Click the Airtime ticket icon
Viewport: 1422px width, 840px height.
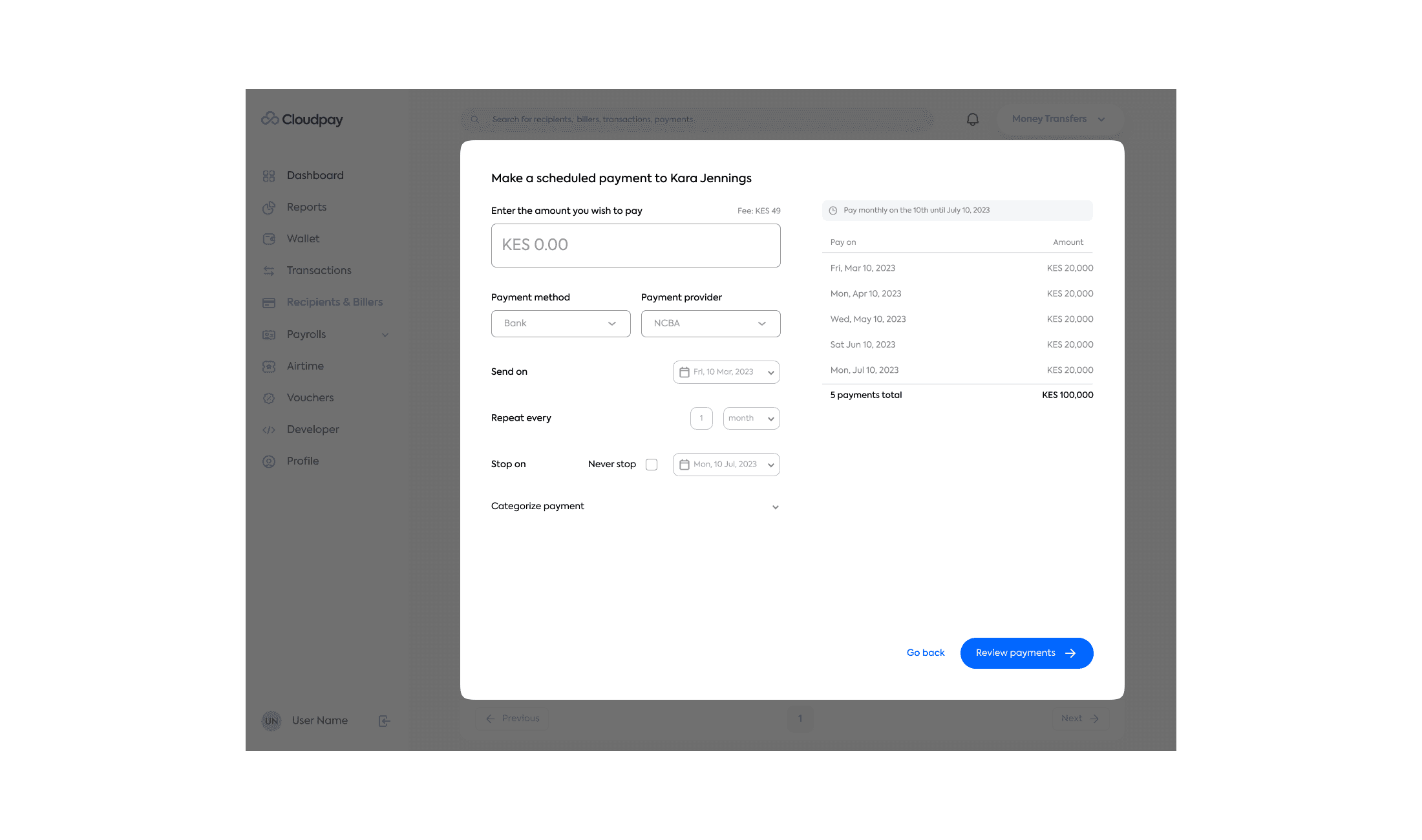[x=269, y=366]
